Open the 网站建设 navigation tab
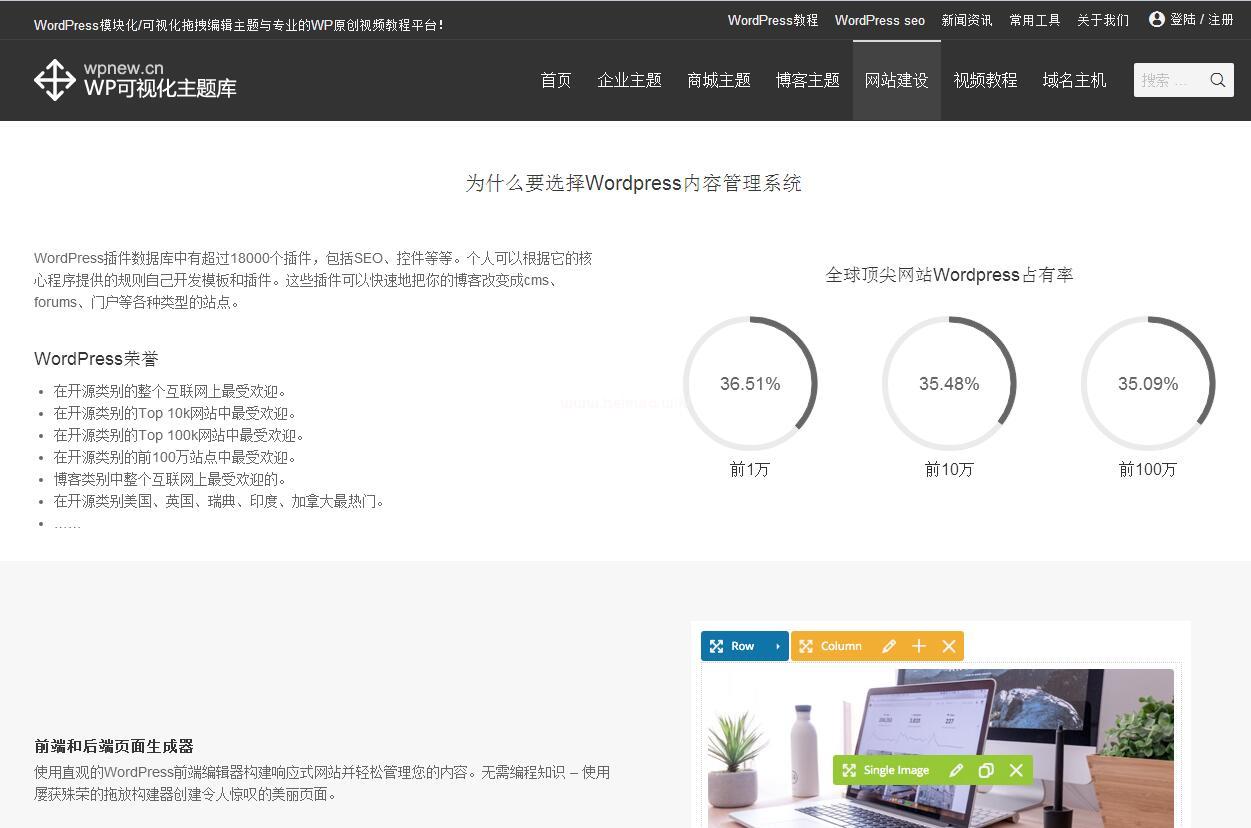The image size is (1251, 828). click(x=896, y=80)
